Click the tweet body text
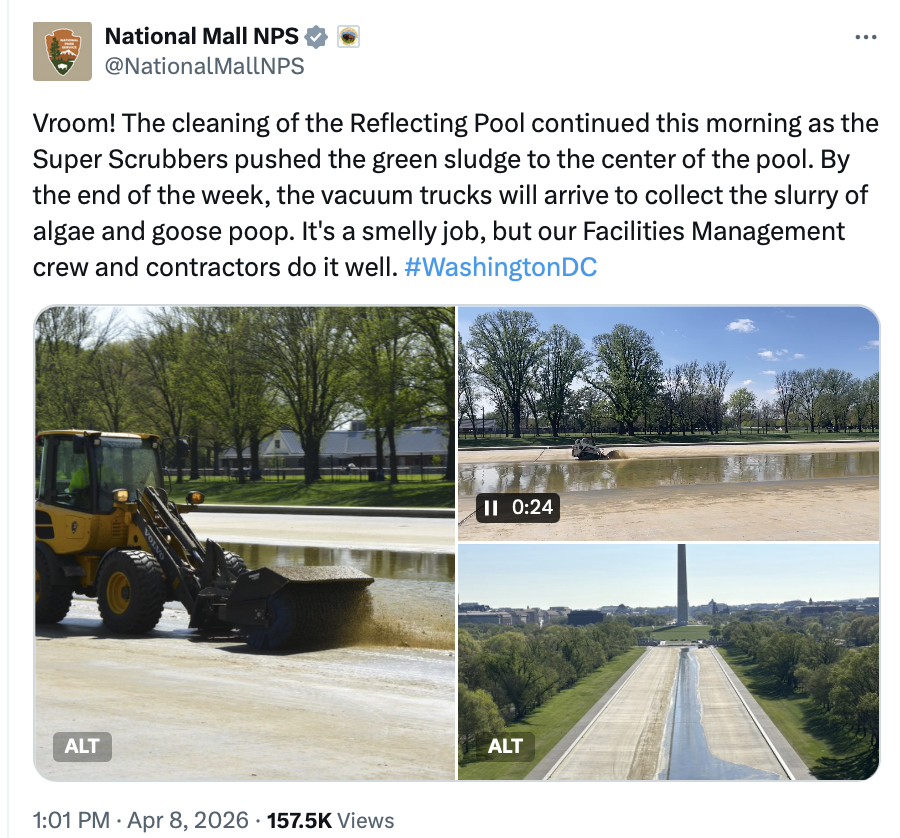This screenshot has width=900, height=838. tap(455, 195)
